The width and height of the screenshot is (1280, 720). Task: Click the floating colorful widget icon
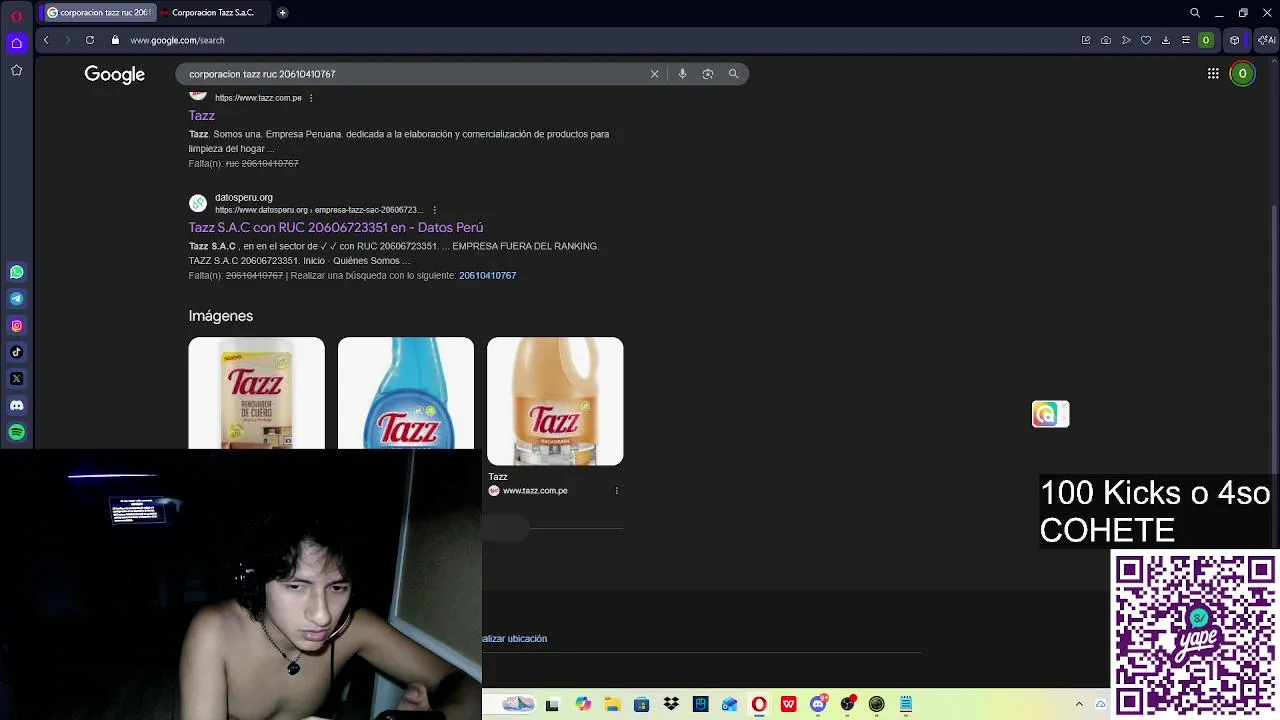coord(1050,414)
